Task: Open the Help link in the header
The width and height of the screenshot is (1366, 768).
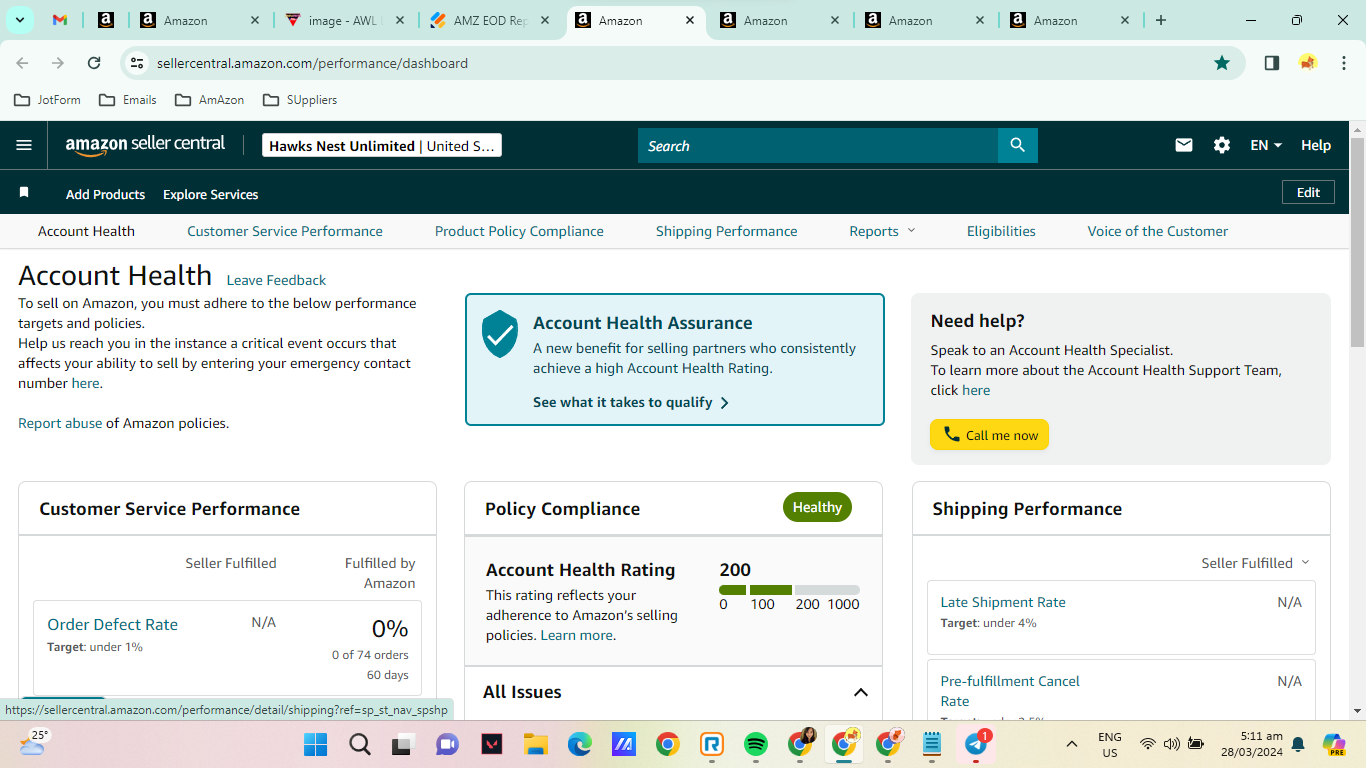Action: (x=1316, y=145)
